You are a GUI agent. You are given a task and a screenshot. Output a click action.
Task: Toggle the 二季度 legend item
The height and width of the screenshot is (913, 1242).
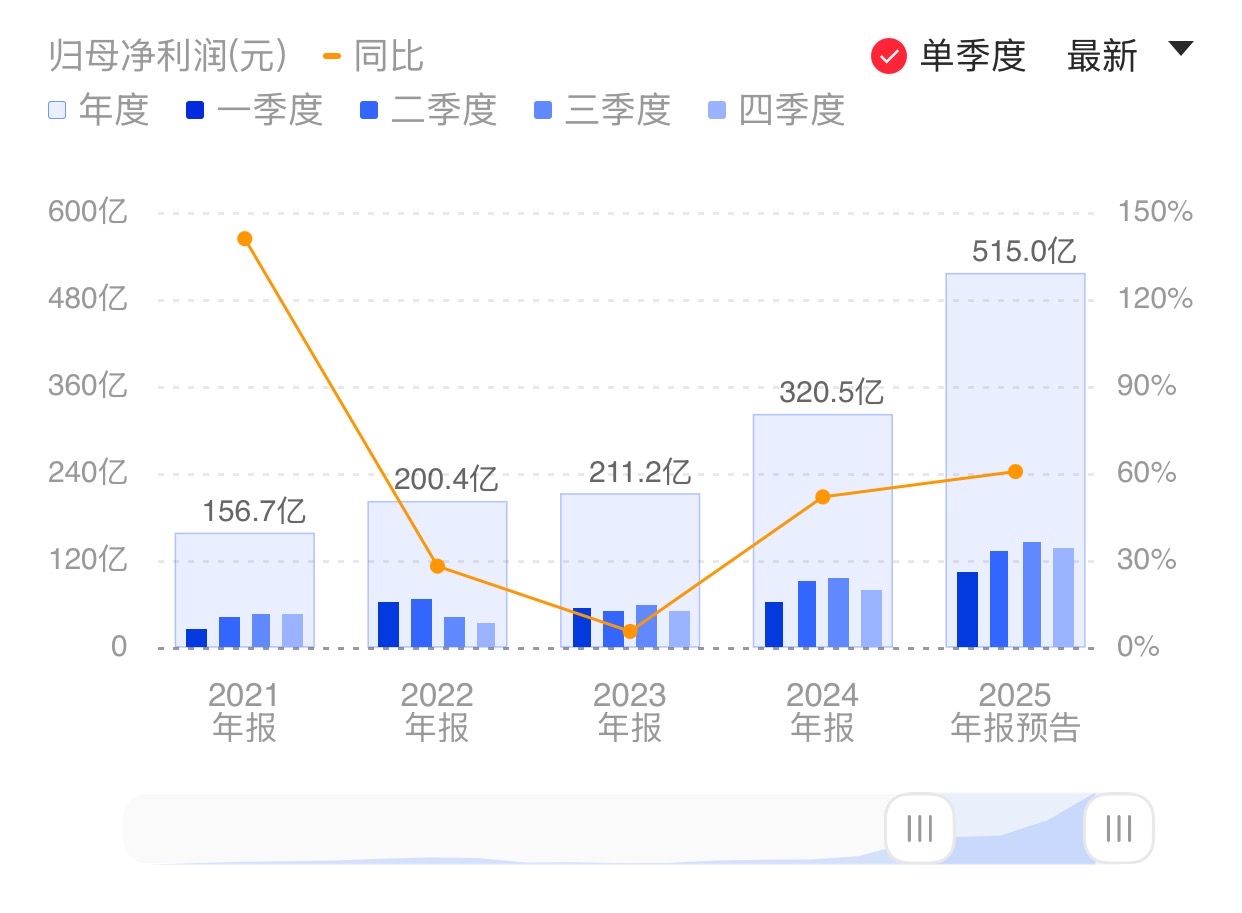click(x=428, y=110)
